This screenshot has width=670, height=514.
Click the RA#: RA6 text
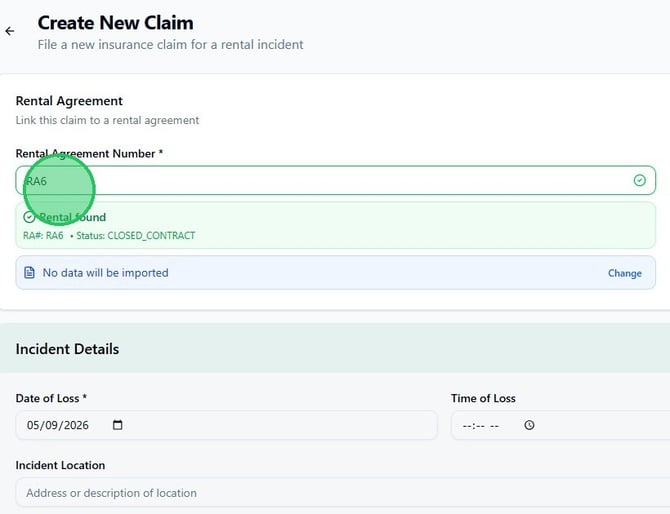coord(43,236)
